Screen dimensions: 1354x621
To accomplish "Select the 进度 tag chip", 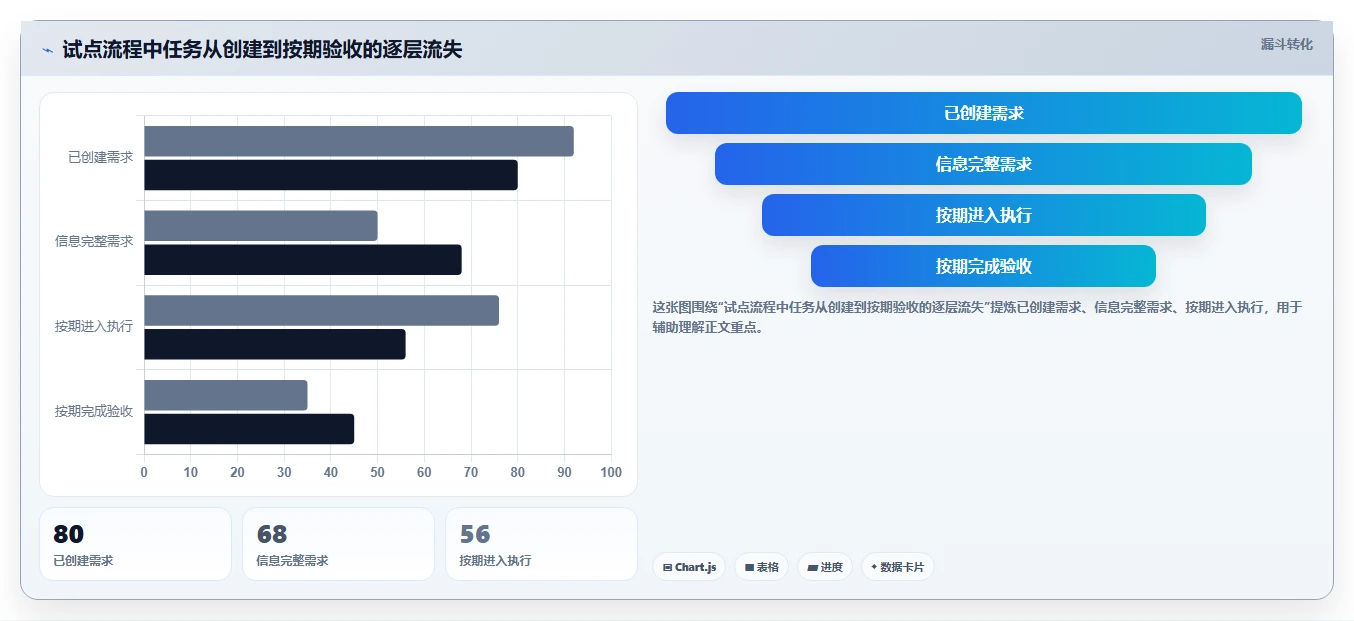I will pos(825,567).
